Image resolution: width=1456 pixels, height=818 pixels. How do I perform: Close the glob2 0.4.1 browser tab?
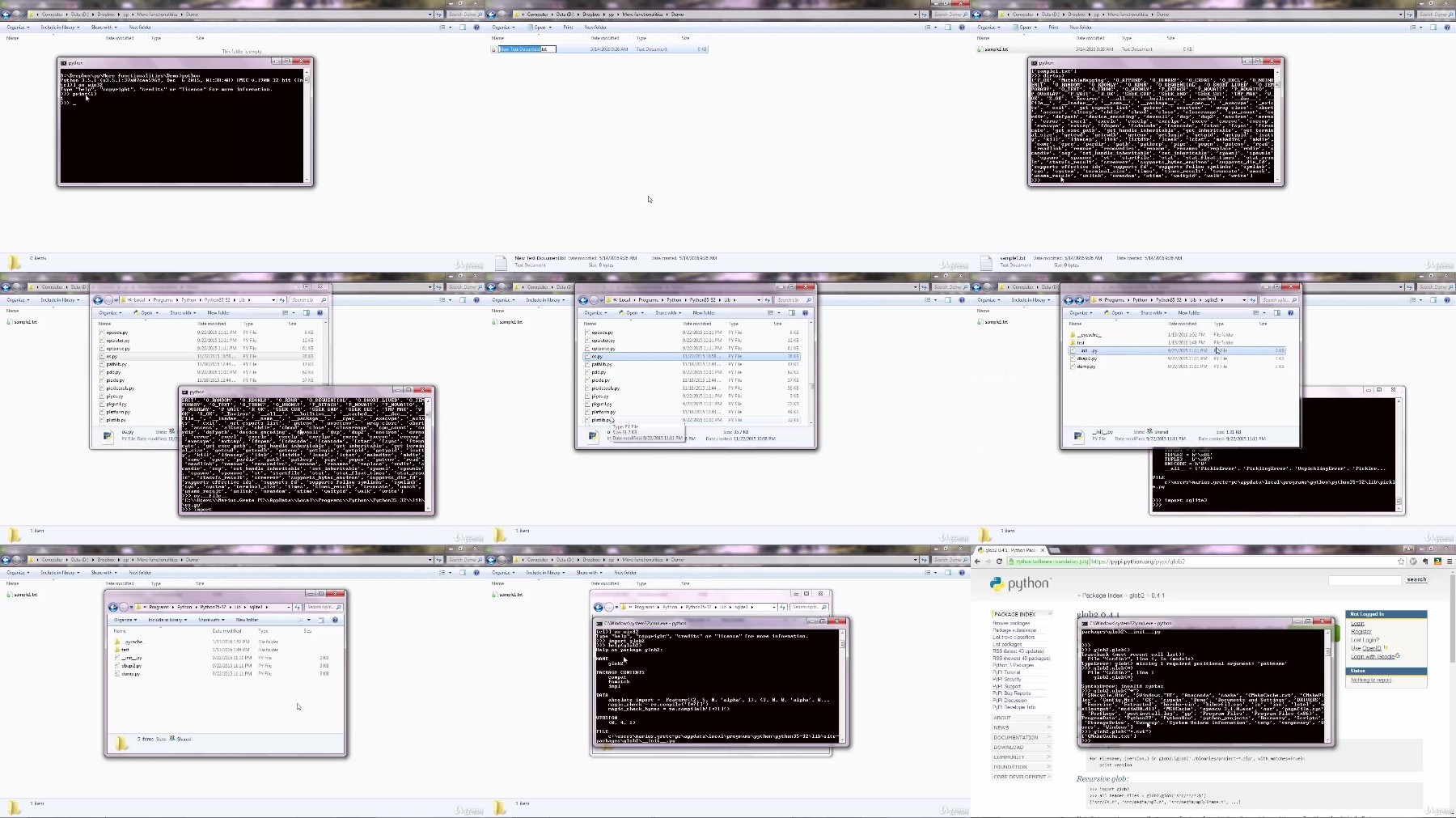coord(1043,550)
